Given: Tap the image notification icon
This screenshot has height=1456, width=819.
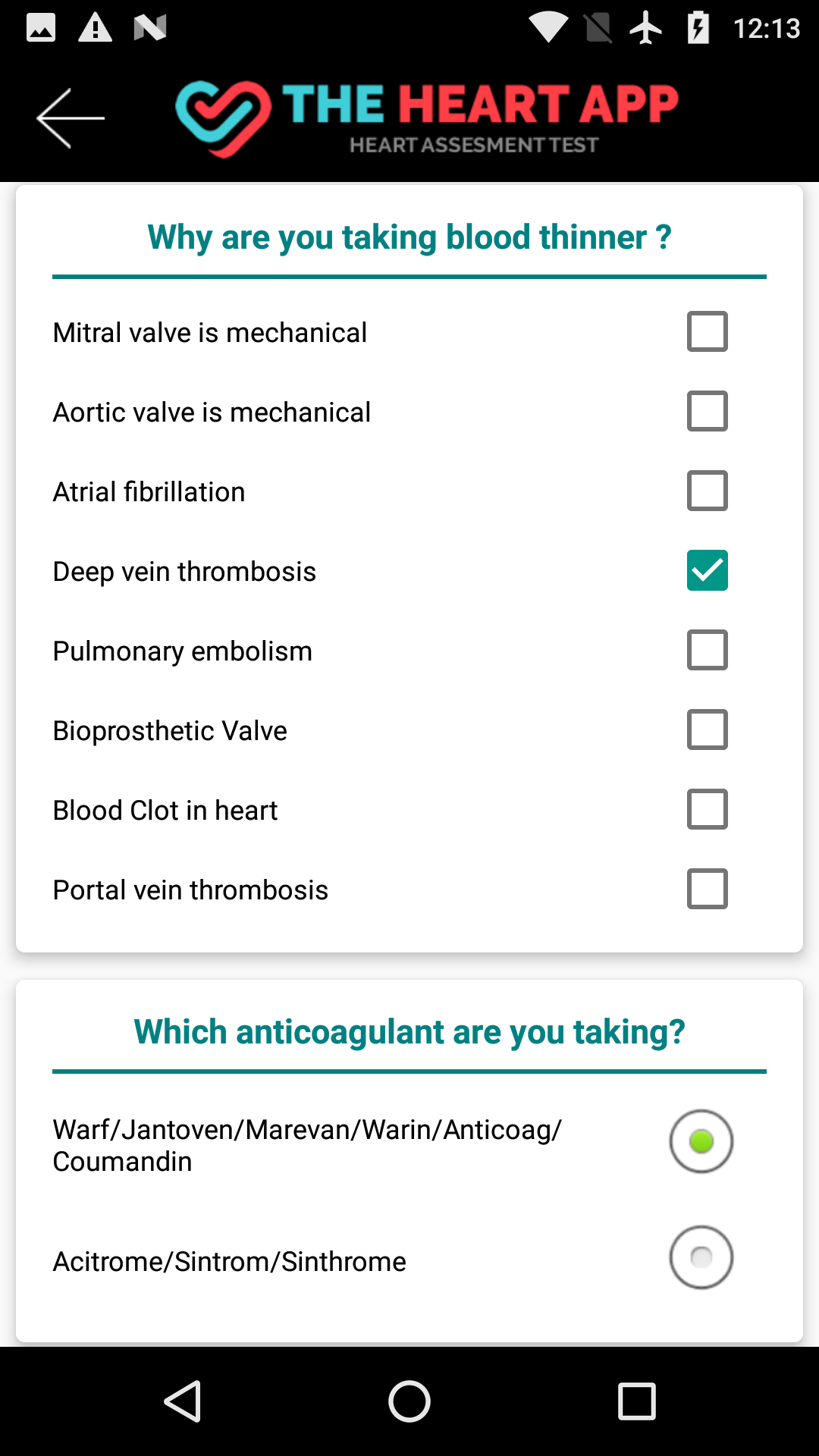Looking at the screenshot, I should point(41,28).
